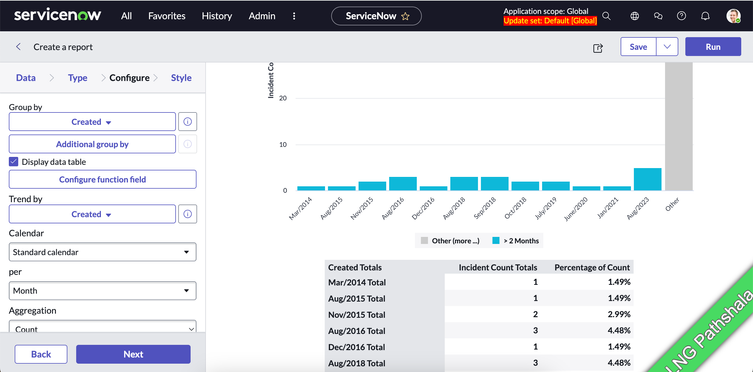
Task: Open the global search icon
Action: tap(607, 16)
